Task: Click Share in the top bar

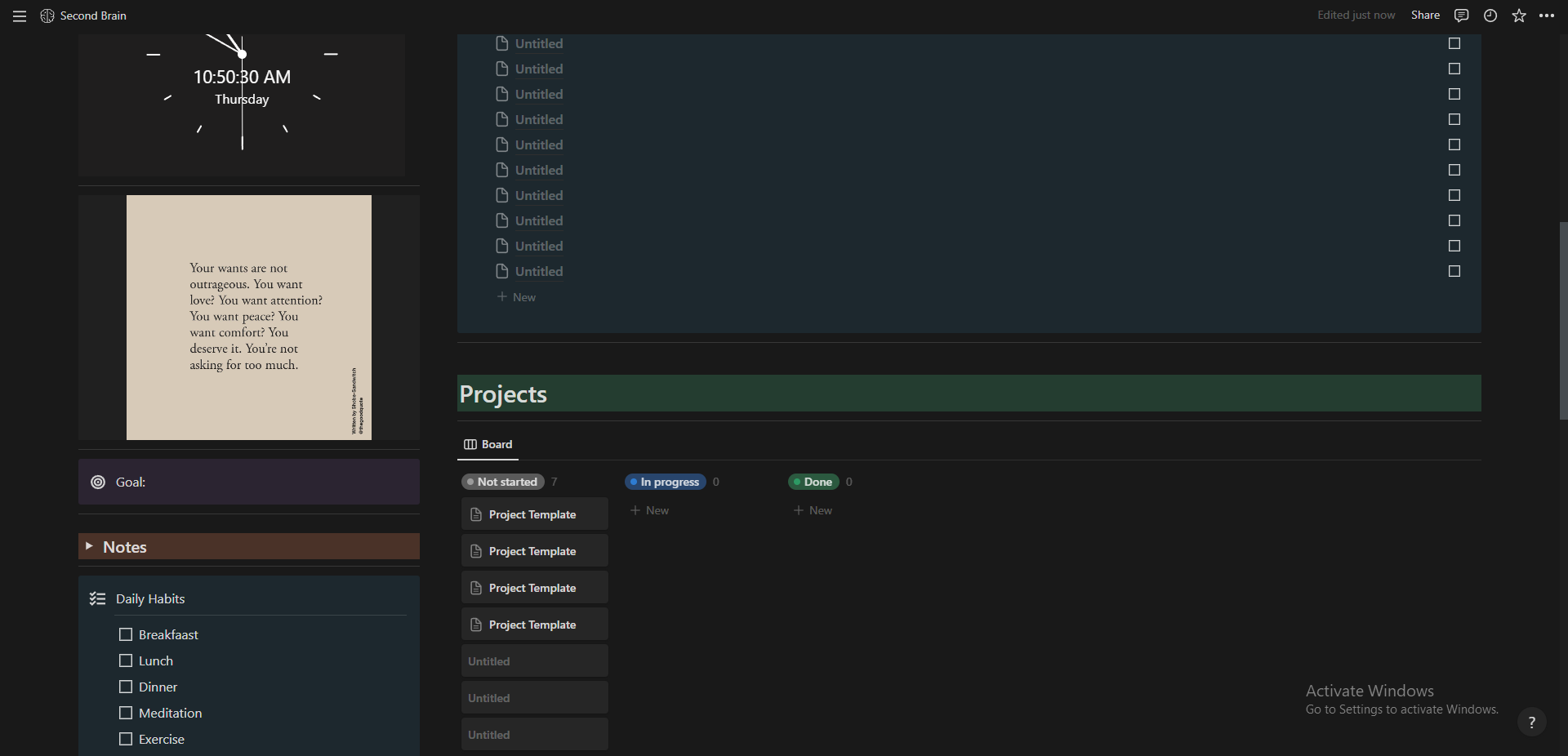Action: 1425,16
